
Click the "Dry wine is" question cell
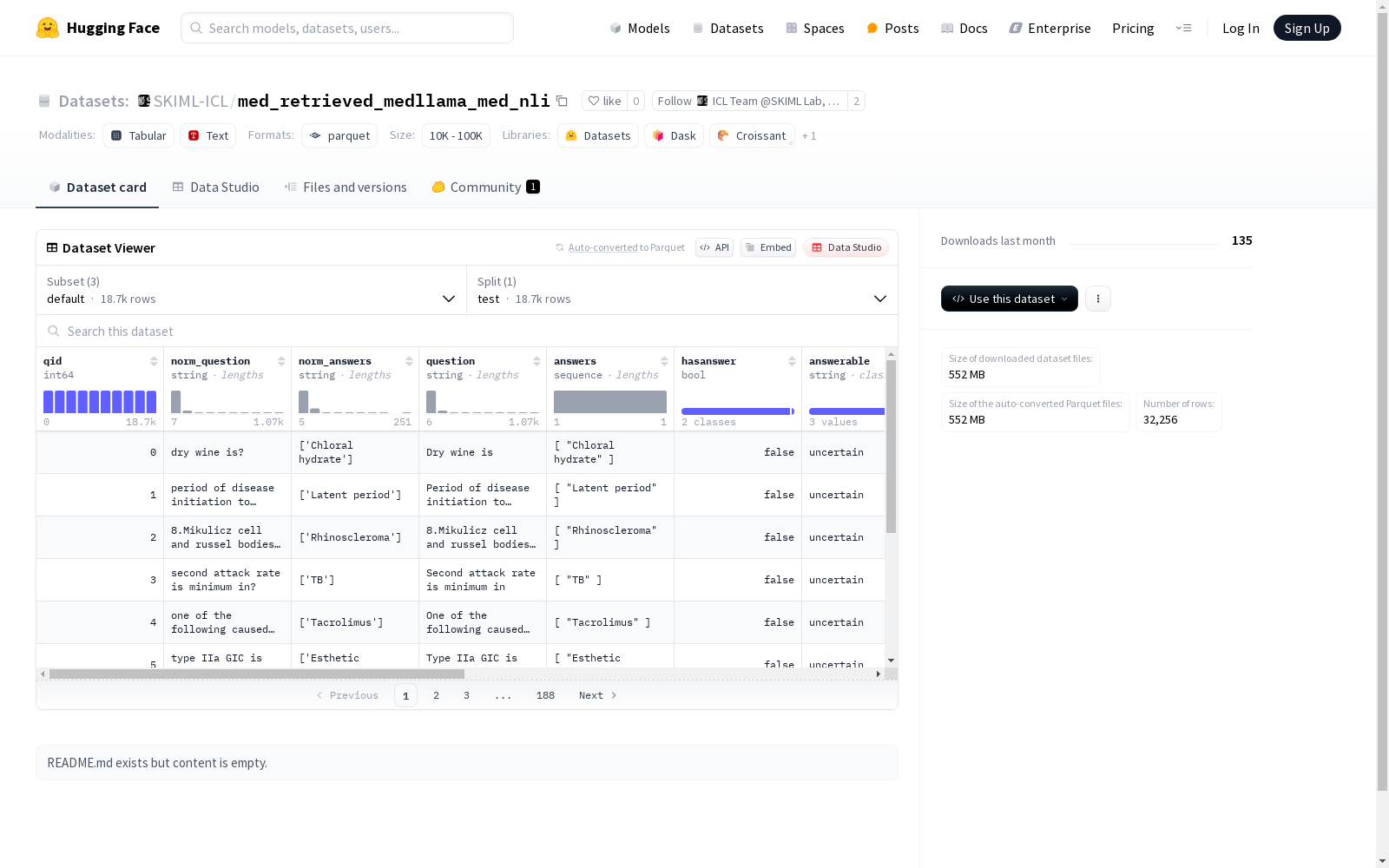coord(483,452)
